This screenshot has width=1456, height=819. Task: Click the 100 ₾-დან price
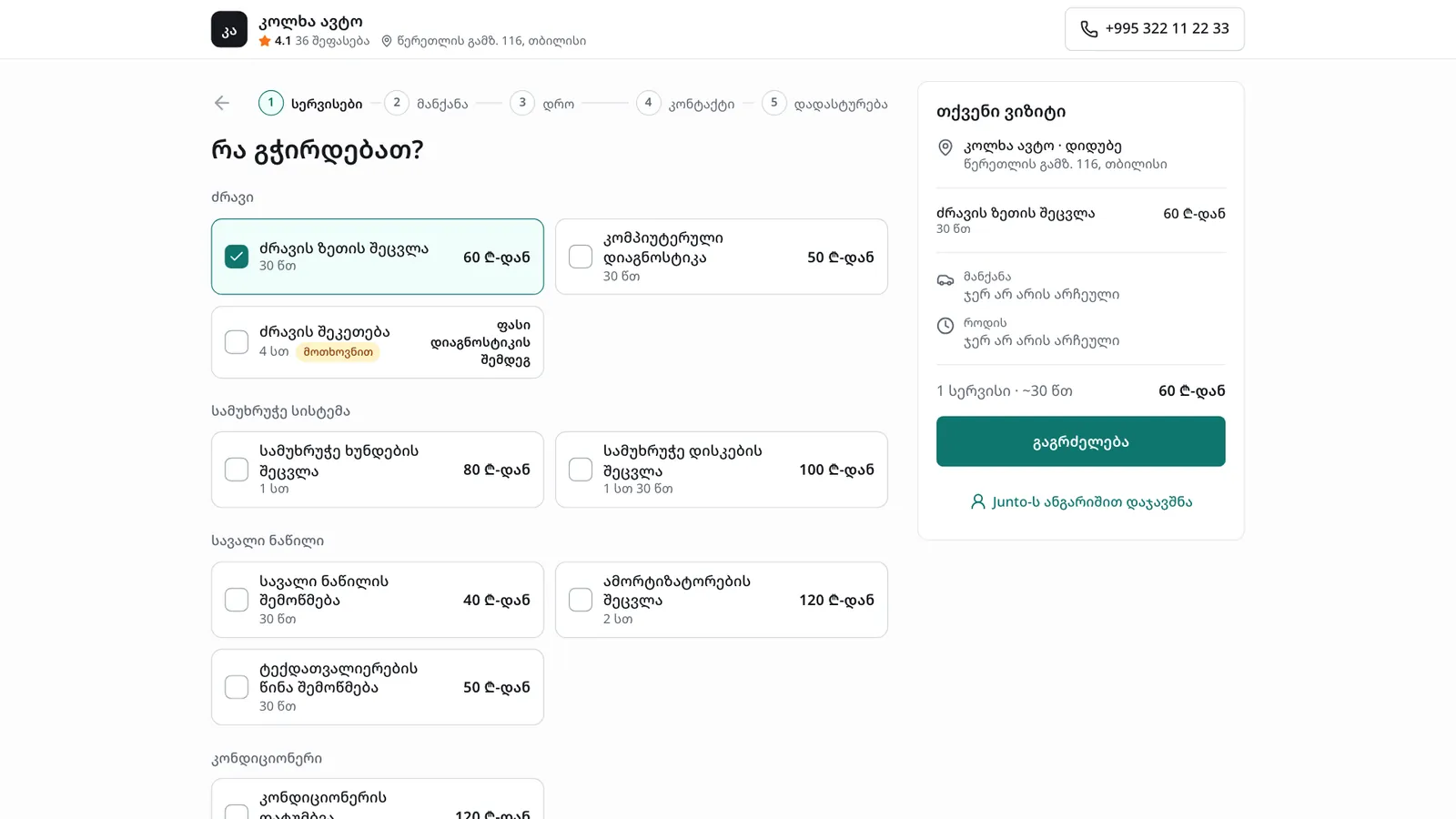click(x=836, y=470)
